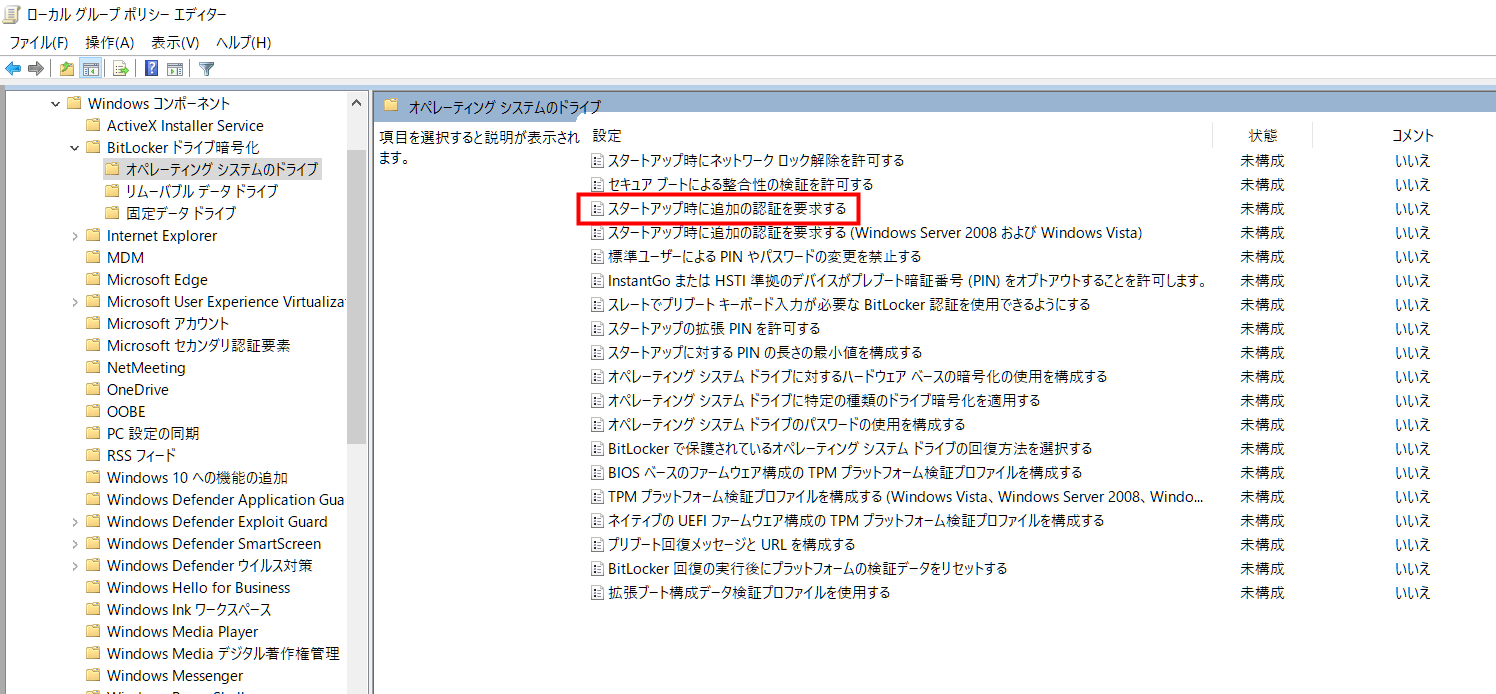Sort by the 状態 column header

(x=1262, y=136)
